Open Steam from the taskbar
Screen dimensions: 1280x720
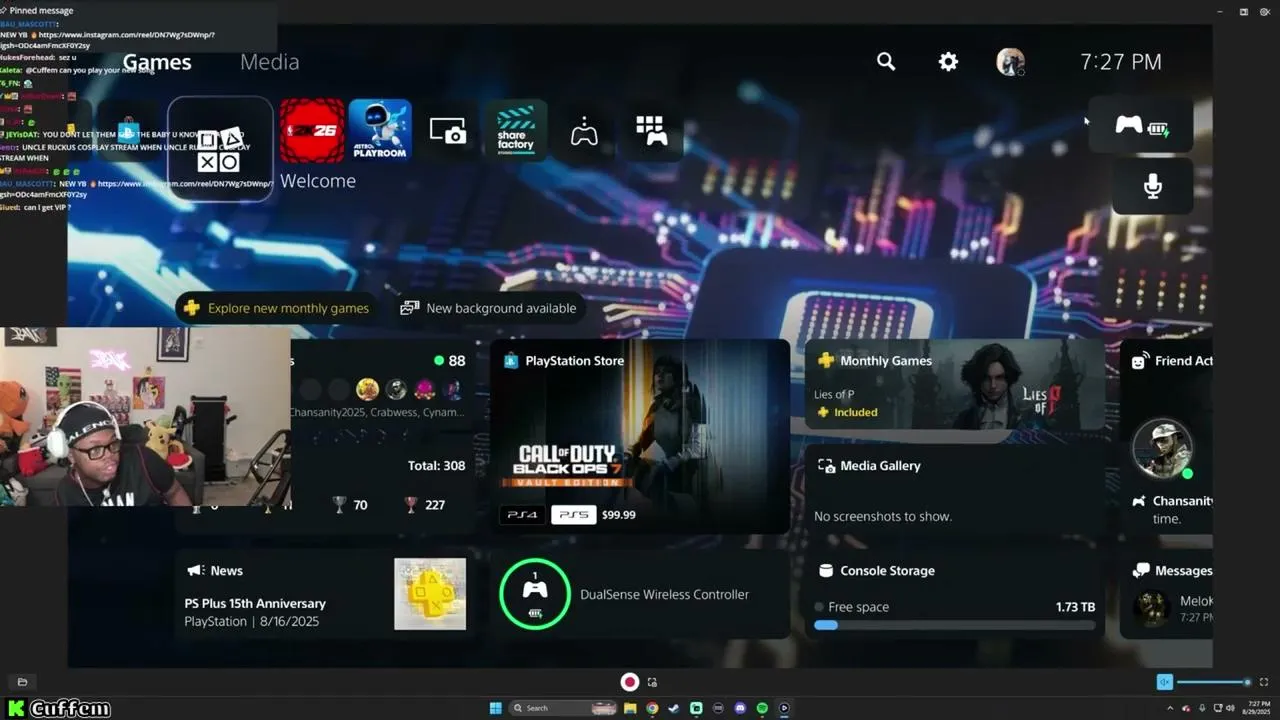pyautogui.click(x=674, y=709)
